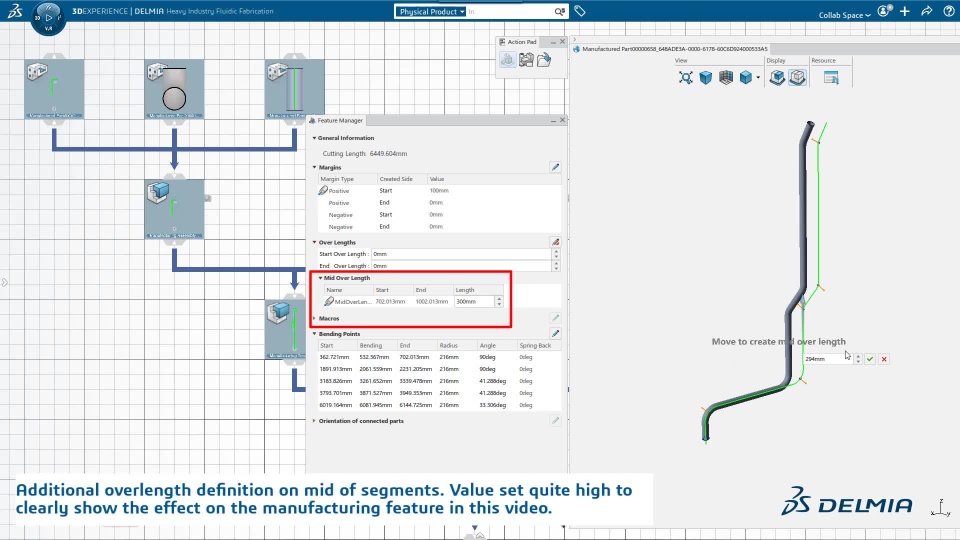960x540 pixels.
Task: Click the Dassault Systemes 3DS logo
Action: point(15,11)
